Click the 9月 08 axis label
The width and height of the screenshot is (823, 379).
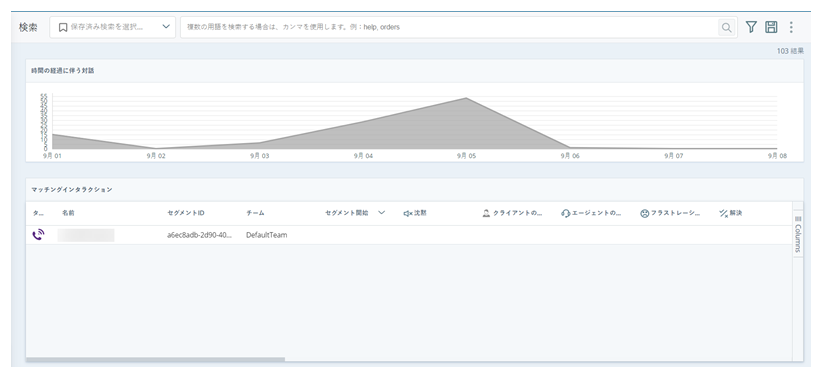coord(777,156)
